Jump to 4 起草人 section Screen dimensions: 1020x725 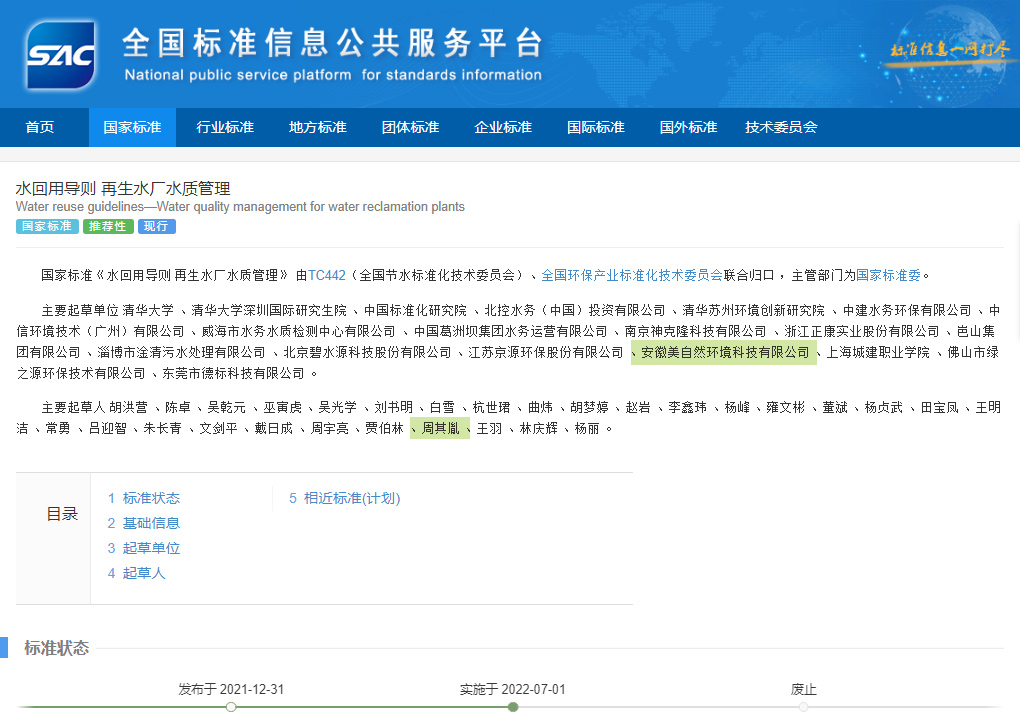[137, 573]
